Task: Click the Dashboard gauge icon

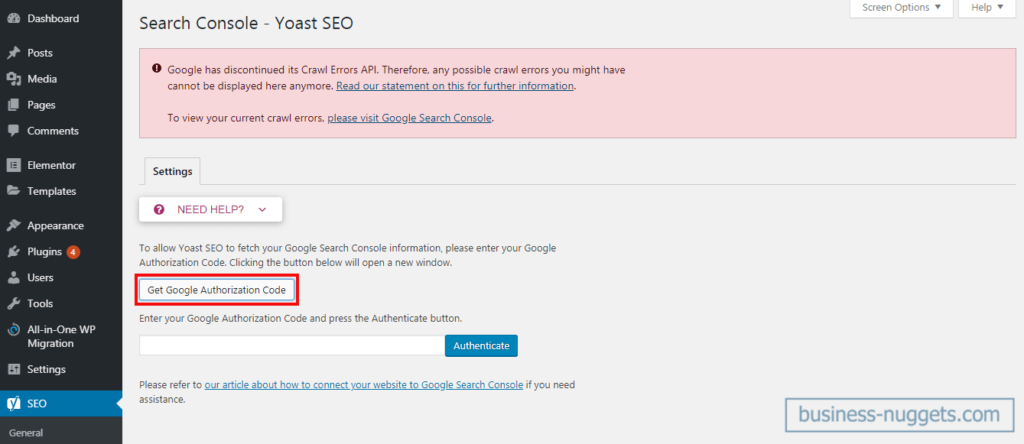Action: pos(13,19)
